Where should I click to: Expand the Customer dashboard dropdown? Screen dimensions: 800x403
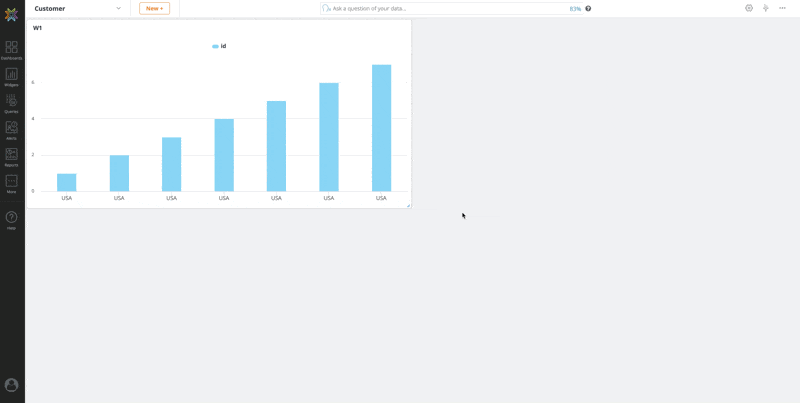tap(118, 8)
